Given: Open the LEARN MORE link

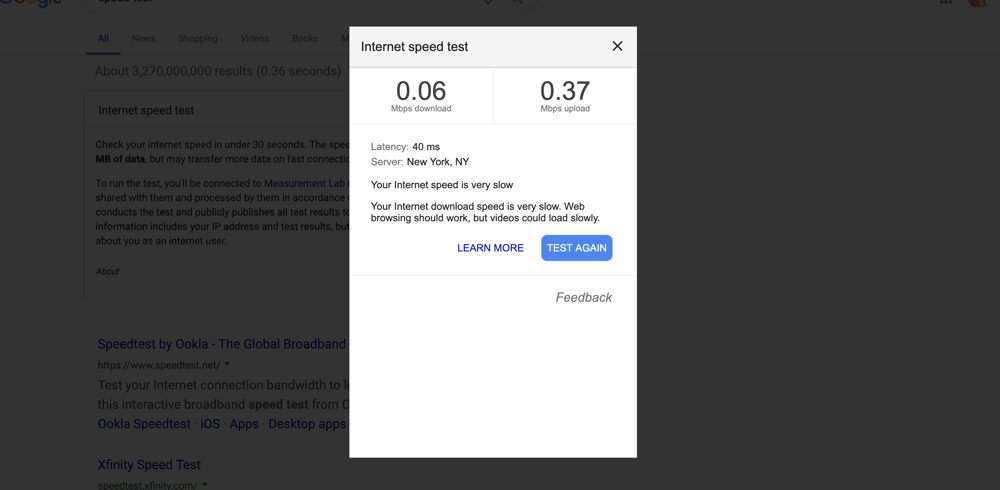Looking at the screenshot, I should pyautogui.click(x=490, y=248).
